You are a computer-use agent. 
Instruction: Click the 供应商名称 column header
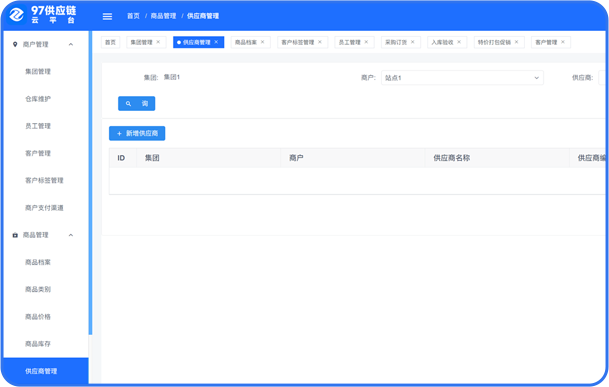[x=497, y=158]
